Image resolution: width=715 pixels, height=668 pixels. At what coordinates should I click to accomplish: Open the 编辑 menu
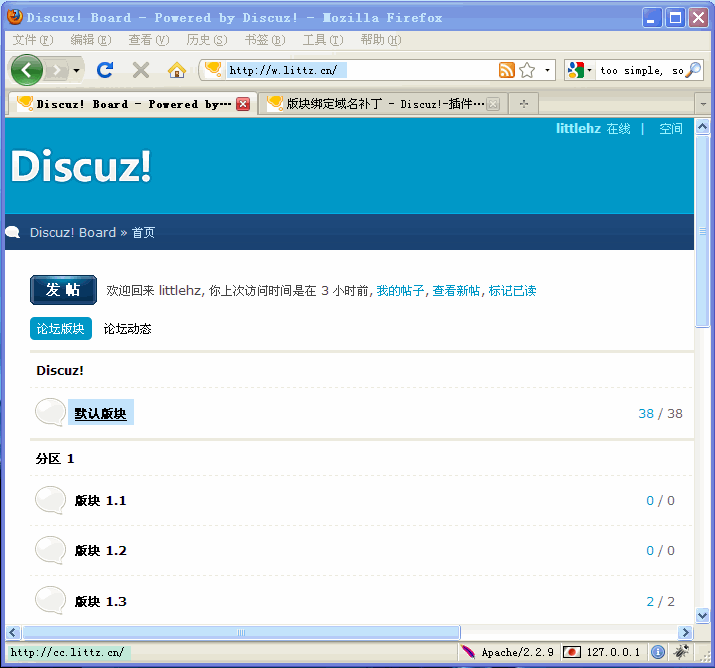pos(91,40)
